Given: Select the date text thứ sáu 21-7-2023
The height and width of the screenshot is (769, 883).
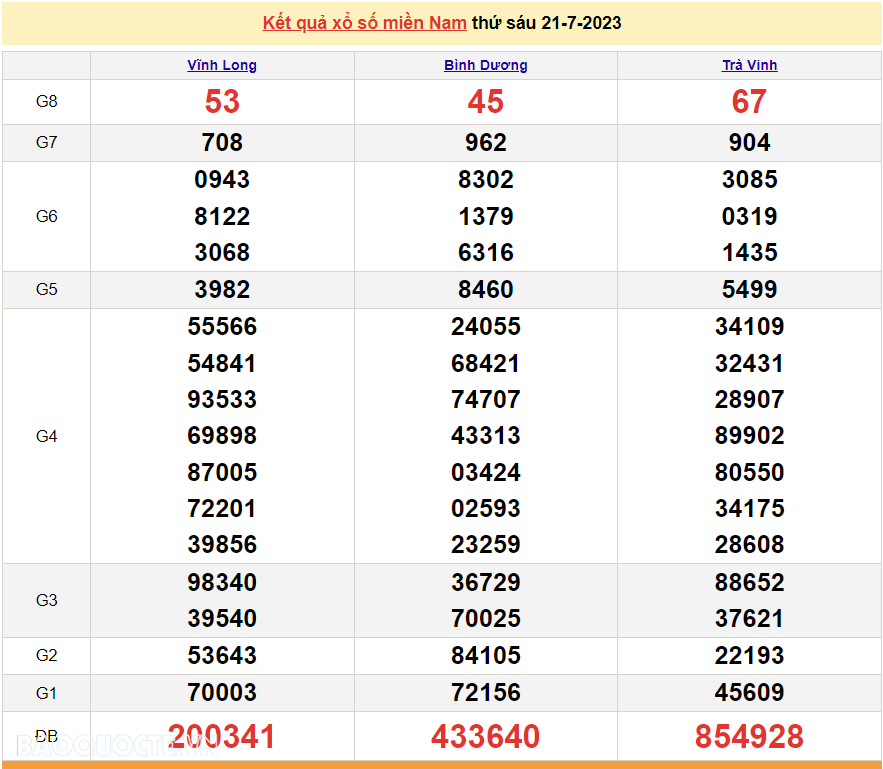Looking at the screenshot, I should [546, 23].
